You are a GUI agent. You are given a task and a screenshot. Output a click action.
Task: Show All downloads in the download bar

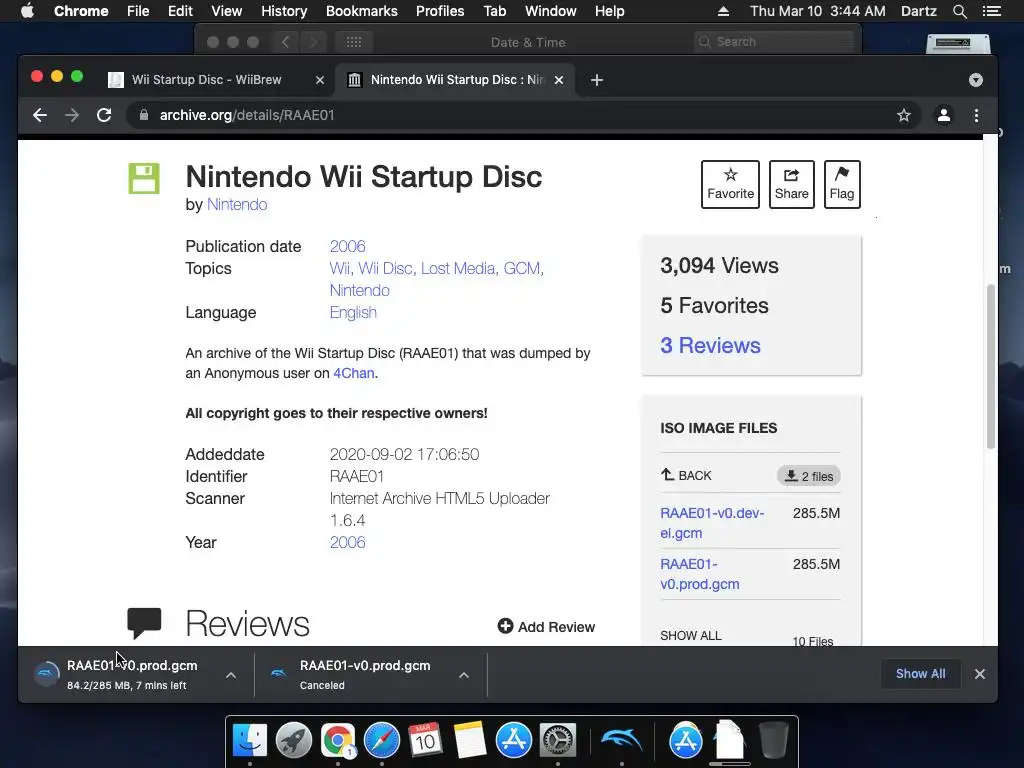point(920,674)
